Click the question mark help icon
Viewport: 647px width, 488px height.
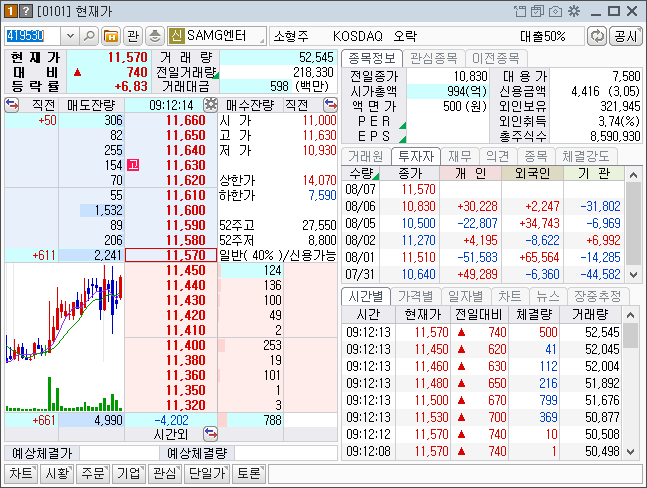click(x=25, y=11)
